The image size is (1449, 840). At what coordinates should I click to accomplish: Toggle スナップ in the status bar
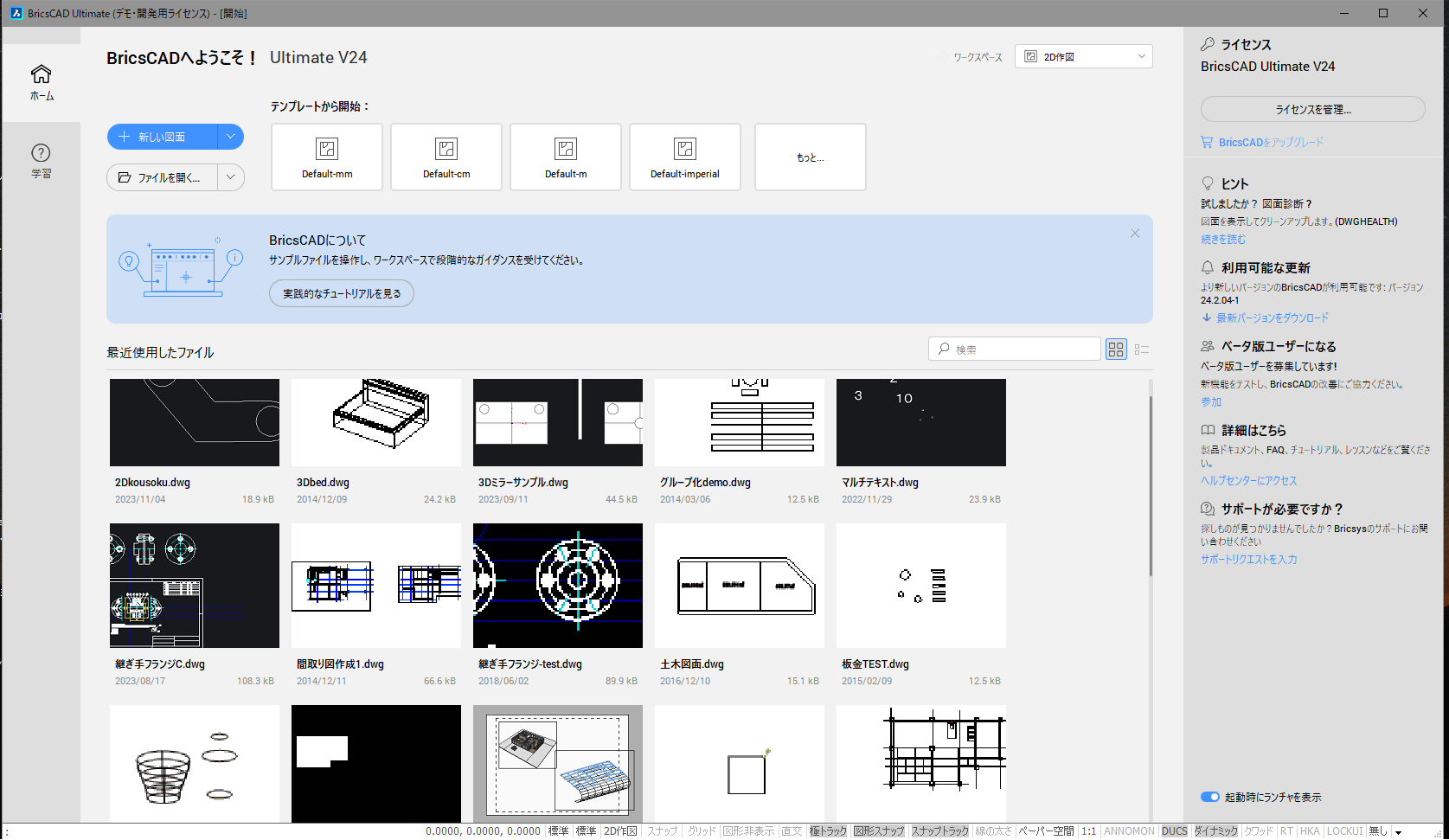click(x=663, y=831)
